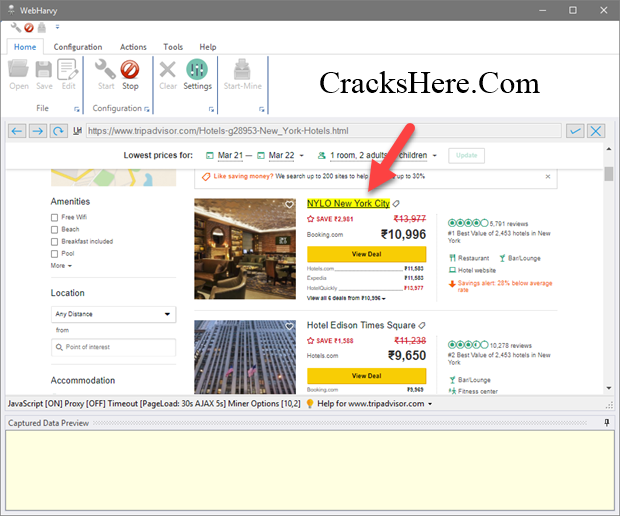Open the Actions tab
The image size is (620, 516).
tap(133, 47)
